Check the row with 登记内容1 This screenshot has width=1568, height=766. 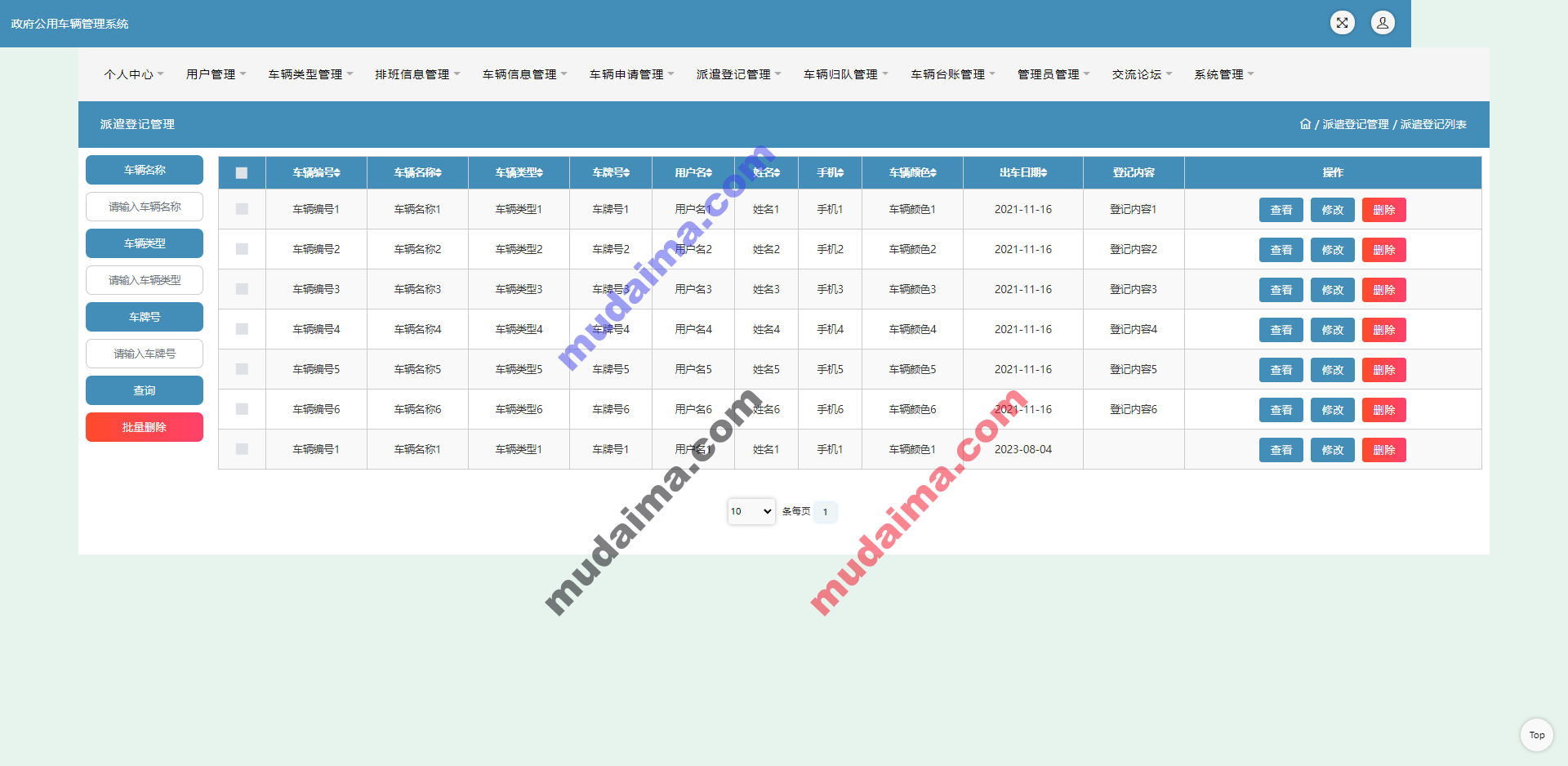pyautogui.click(x=242, y=209)
